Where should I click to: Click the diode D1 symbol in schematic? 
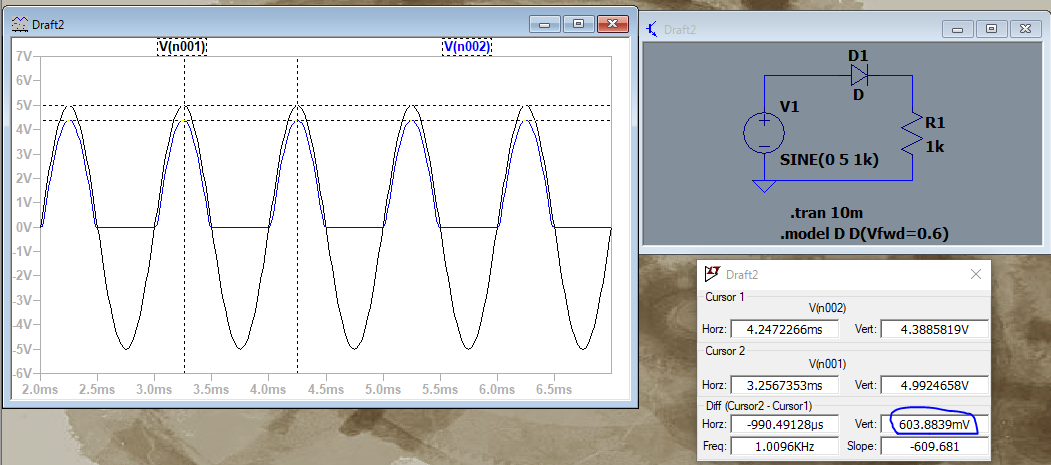pos(859,75)
